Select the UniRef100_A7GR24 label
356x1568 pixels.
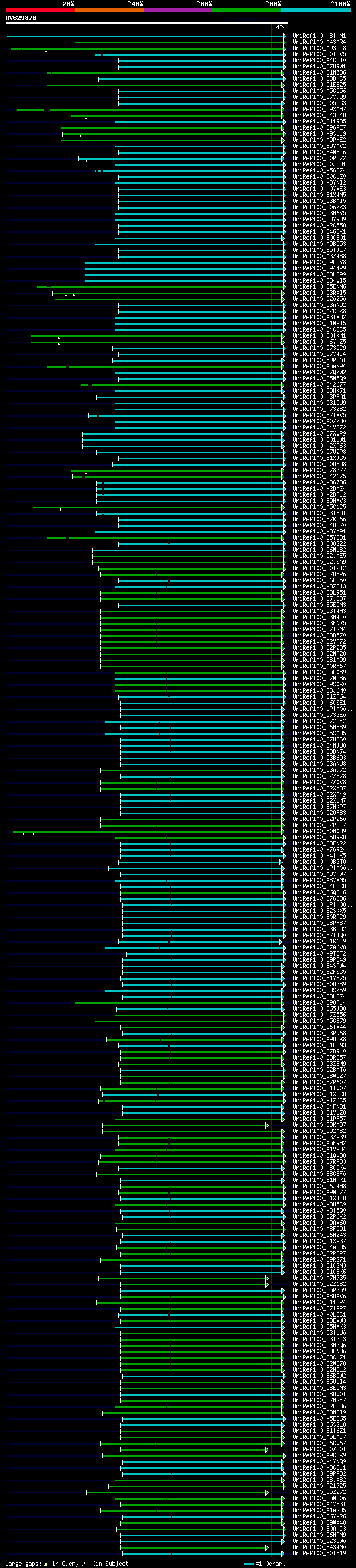(319, 849)
